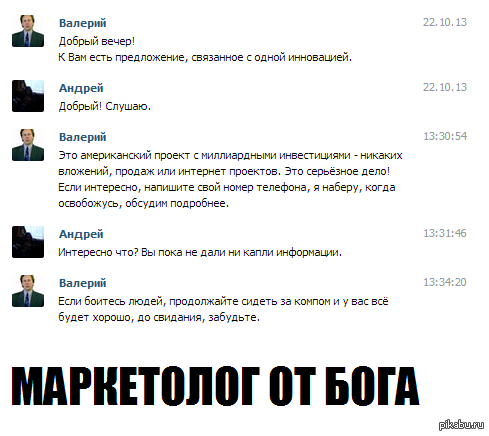Open Андрей's avatar on the 13:31:46 message
Screen dimensions: 489x436
coord(28,242)
